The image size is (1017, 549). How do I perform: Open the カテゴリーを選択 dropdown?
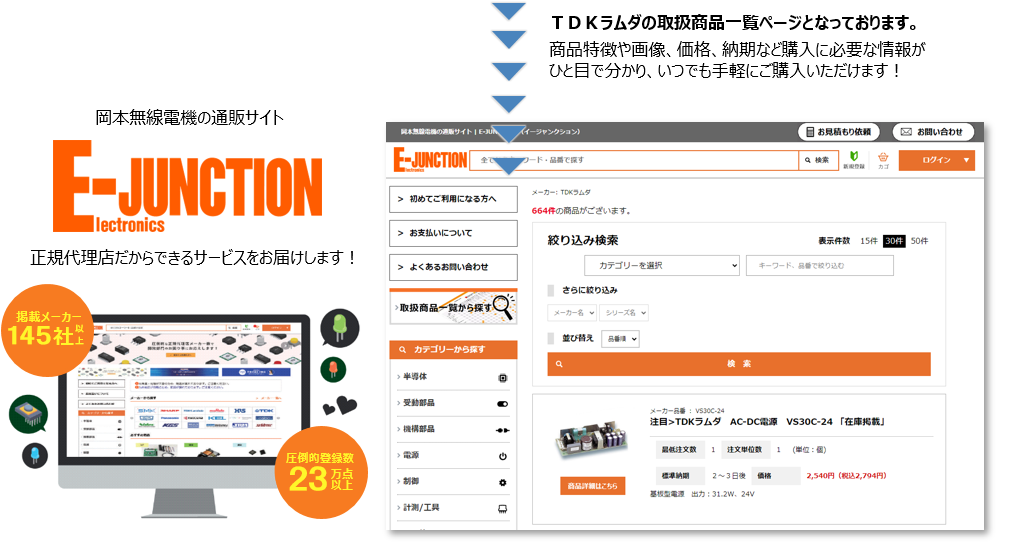coord(662,265)
